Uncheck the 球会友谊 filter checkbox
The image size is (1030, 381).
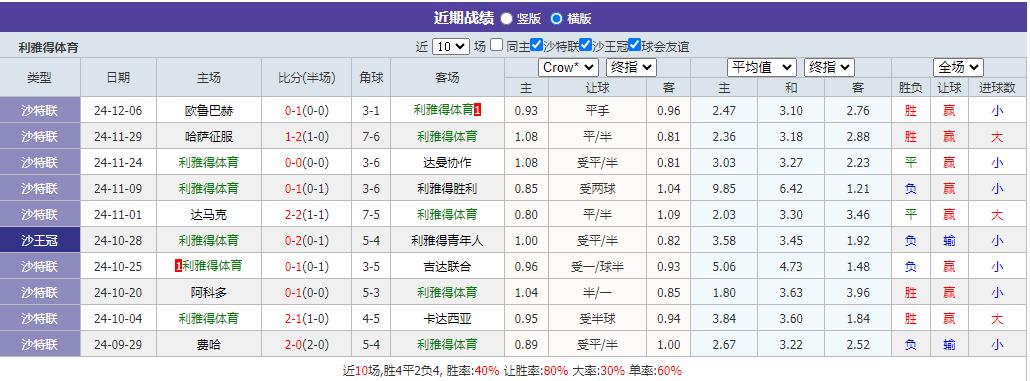tap(635, 45)
